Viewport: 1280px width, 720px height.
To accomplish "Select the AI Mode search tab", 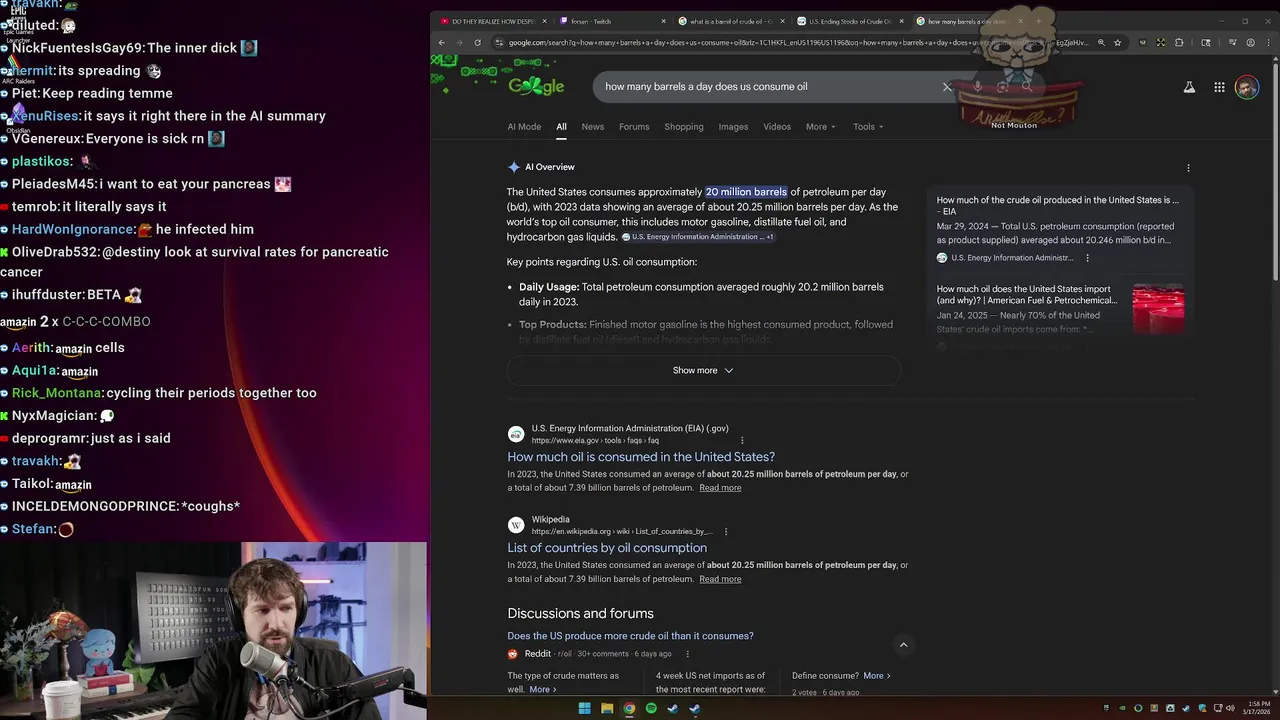I will 524,127.
